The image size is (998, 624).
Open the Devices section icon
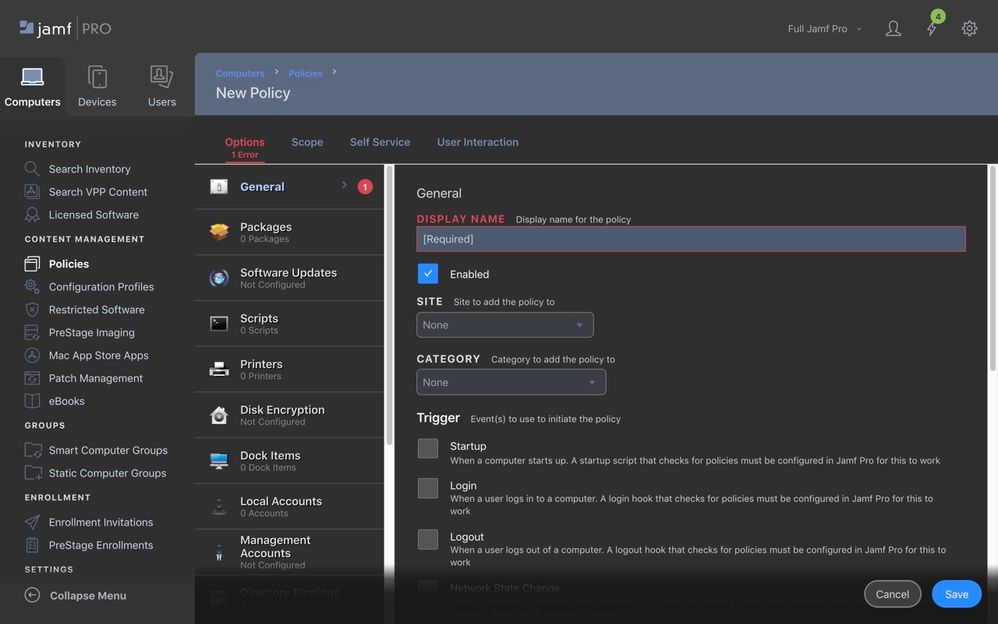97,77
